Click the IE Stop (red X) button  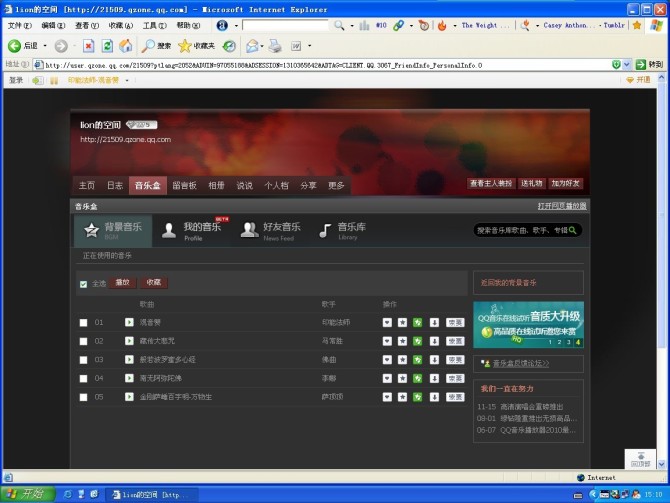pyautogui.click(x=88, y=46)
